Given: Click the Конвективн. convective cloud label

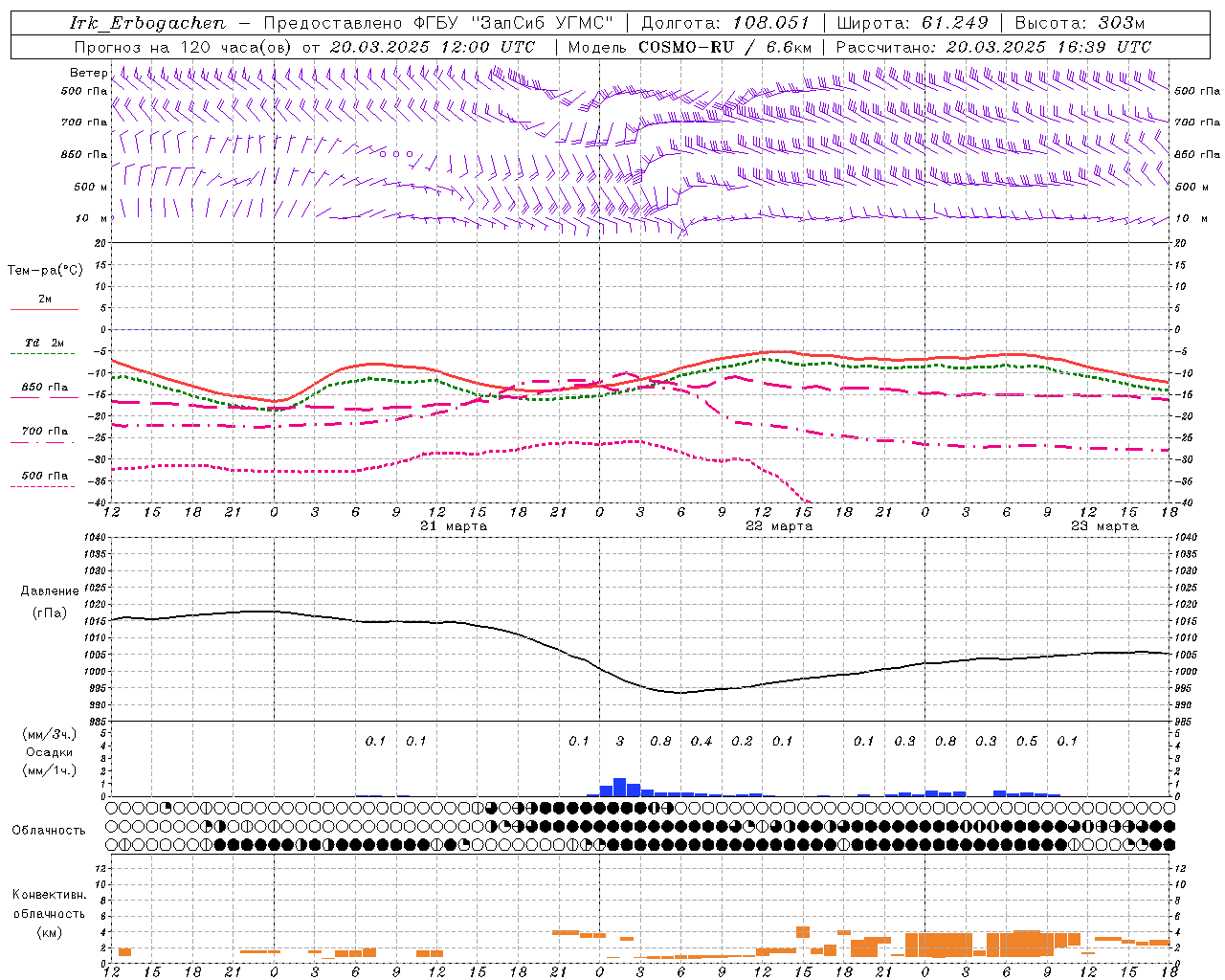Looking at the screenshot, I should tap(49, 895).
